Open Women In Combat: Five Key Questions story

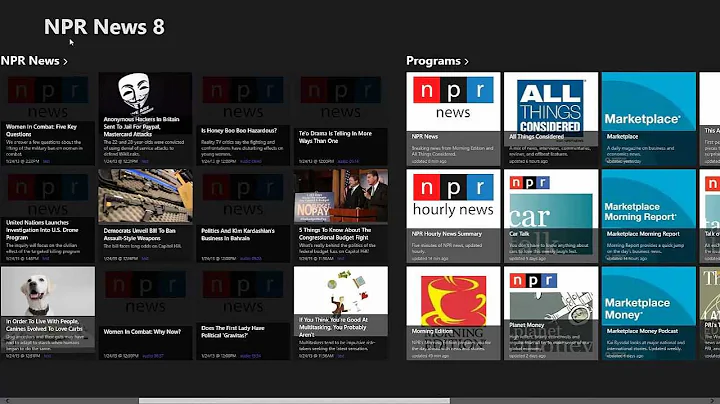[x=48, y=118]
